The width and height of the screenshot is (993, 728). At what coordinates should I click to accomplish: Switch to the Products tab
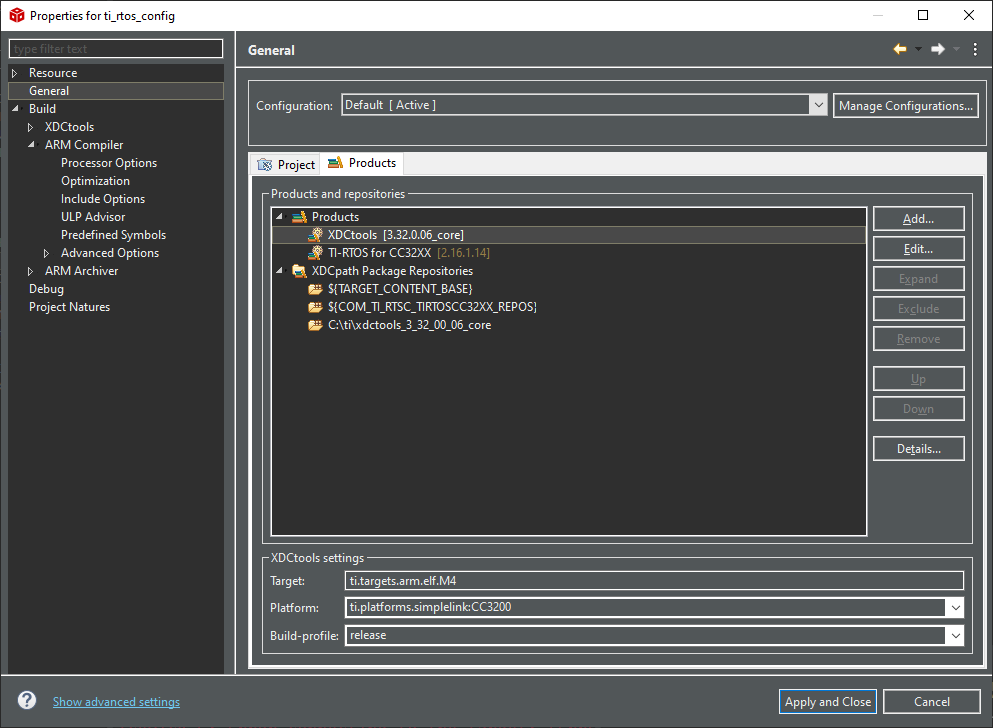tap(362, 163)
